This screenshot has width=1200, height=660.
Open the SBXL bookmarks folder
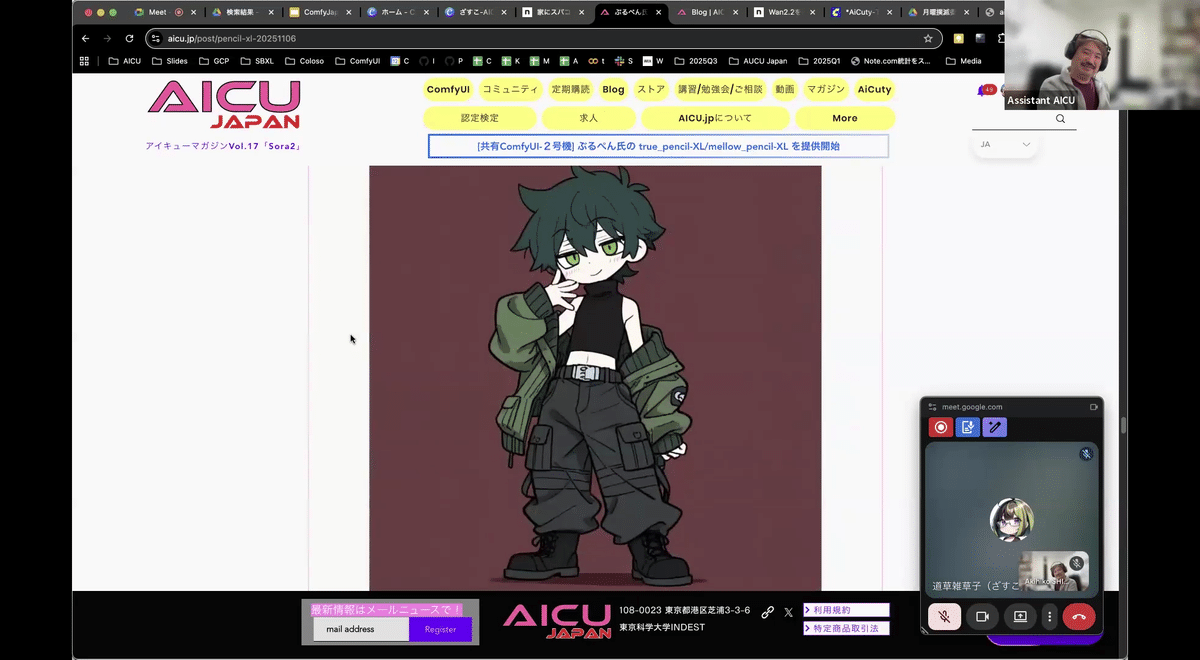[x=256, y=61]
